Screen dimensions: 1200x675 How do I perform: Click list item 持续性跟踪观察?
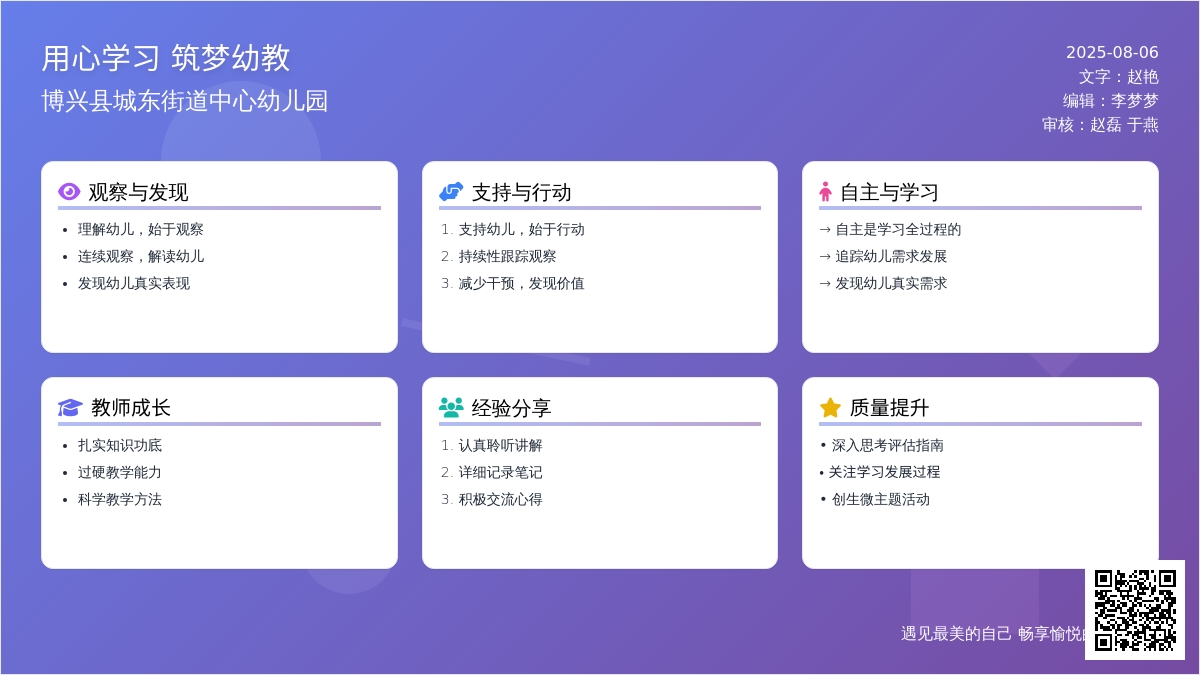point(507,256)
